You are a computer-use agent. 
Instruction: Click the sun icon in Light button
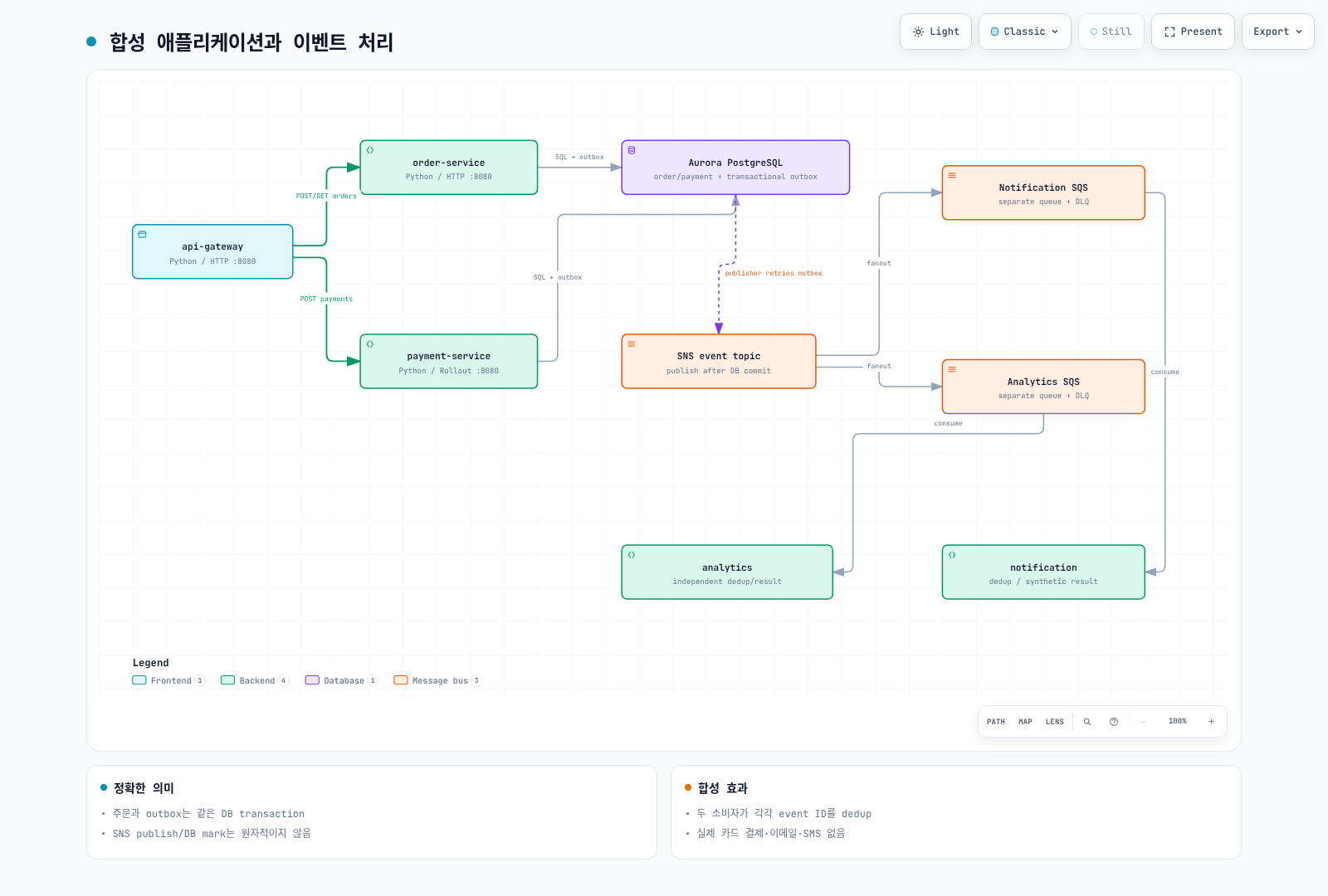pos(918,32)
